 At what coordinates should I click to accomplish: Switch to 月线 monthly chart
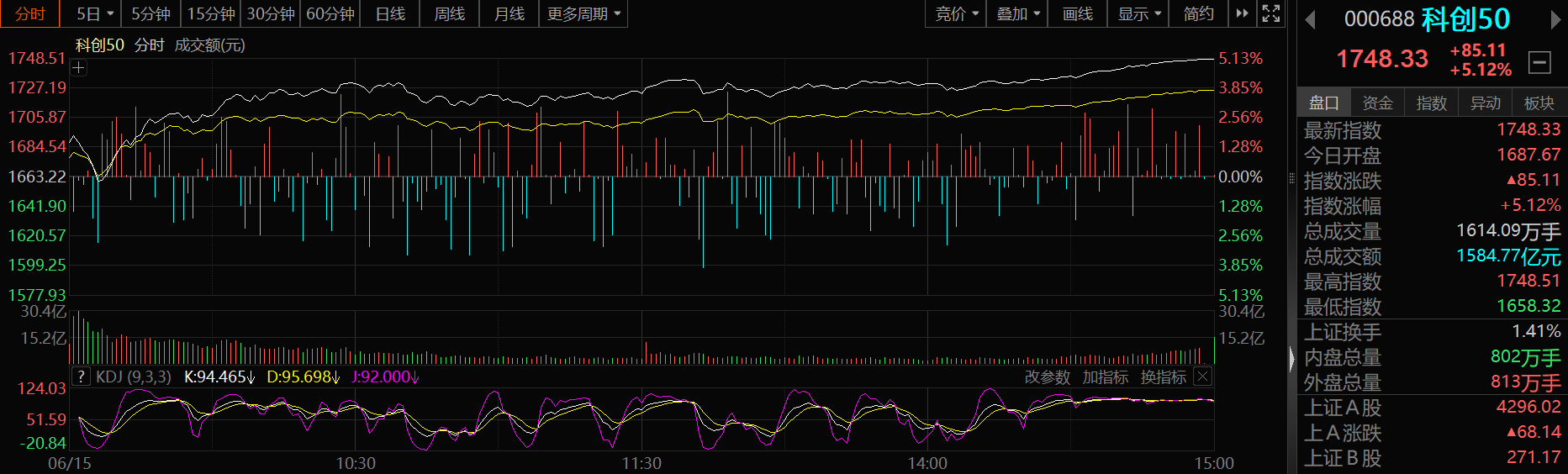[509, 13]
